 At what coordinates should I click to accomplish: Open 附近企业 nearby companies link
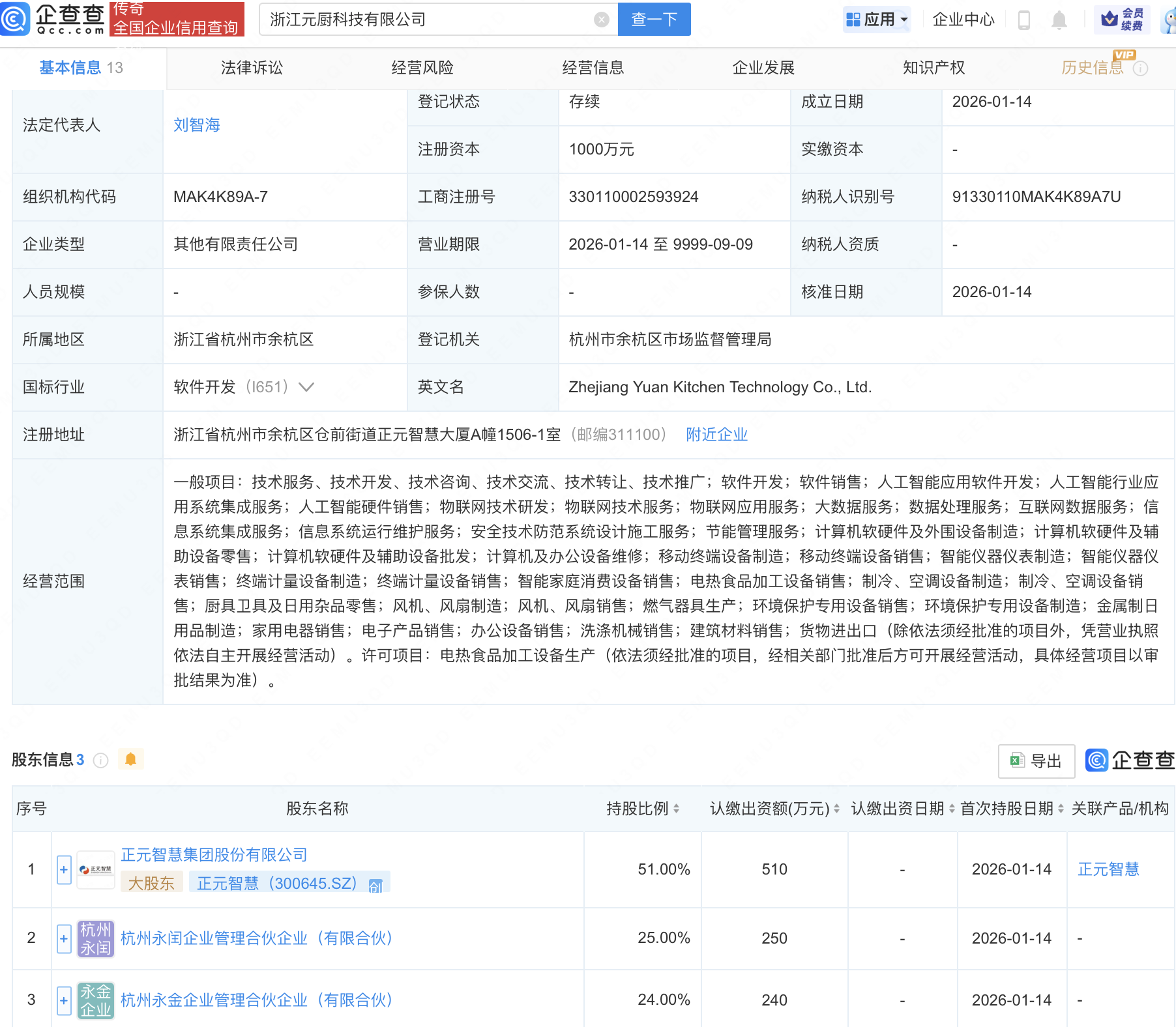716,434
